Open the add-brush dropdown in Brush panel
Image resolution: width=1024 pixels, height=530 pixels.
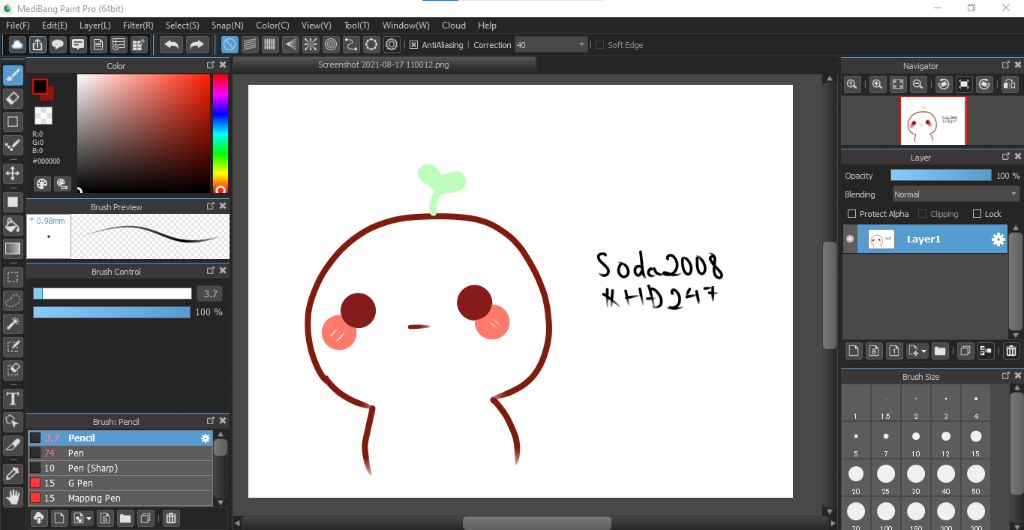pyautogui.click(x=89, y=519)
